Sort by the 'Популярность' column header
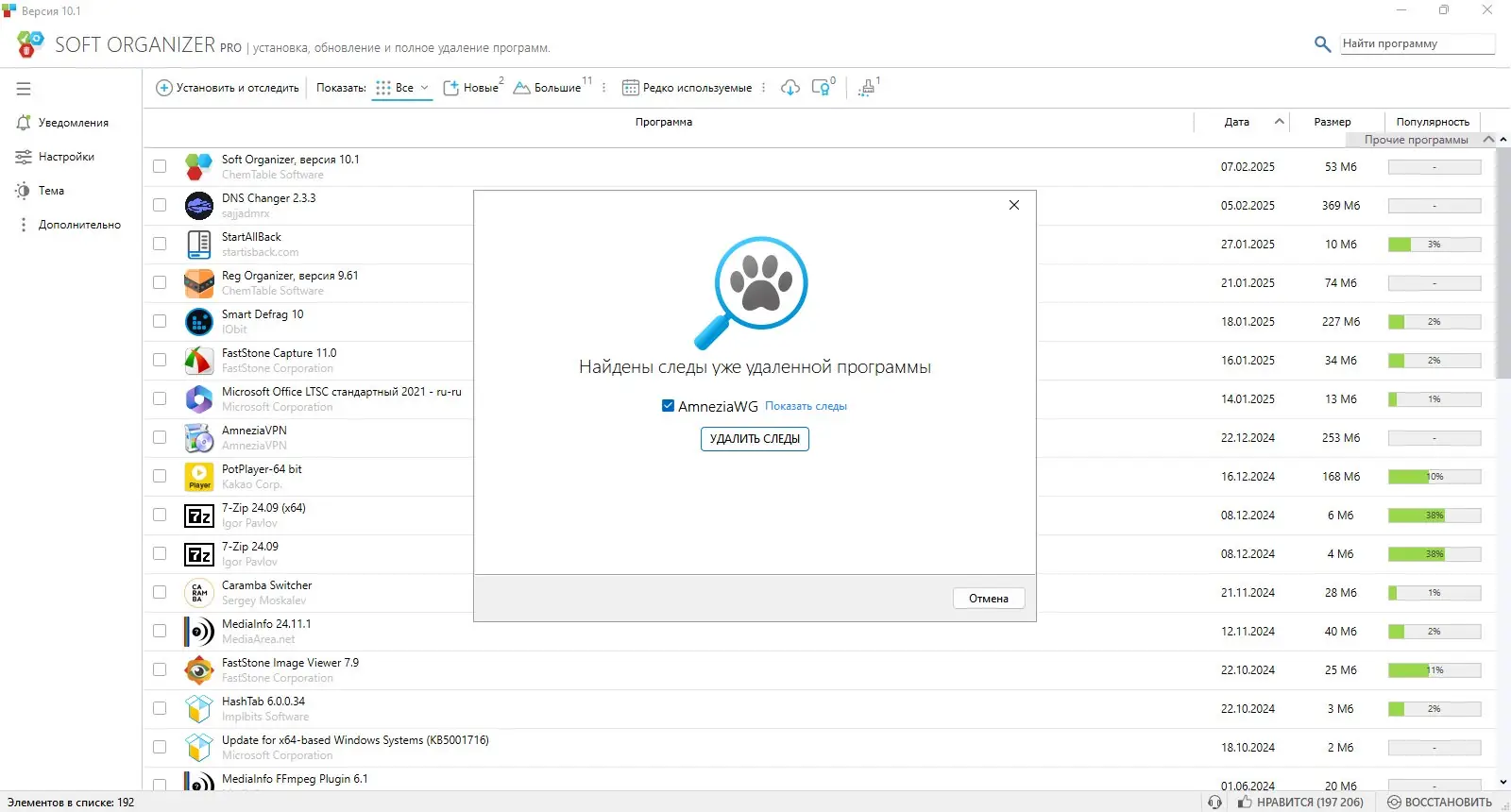This screenshot has width=1511, height=812. [1433, 122]
